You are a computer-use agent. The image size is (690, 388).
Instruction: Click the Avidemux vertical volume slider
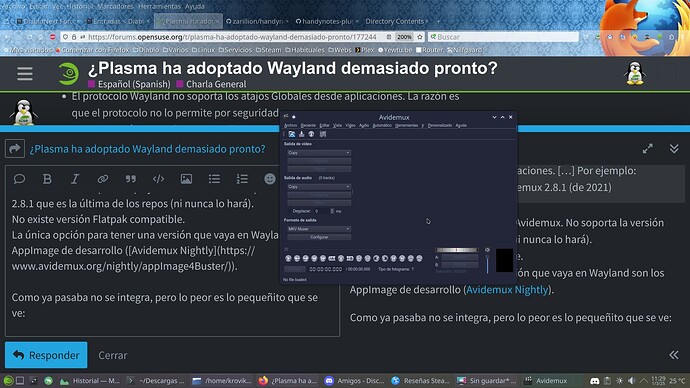point(487,264)
